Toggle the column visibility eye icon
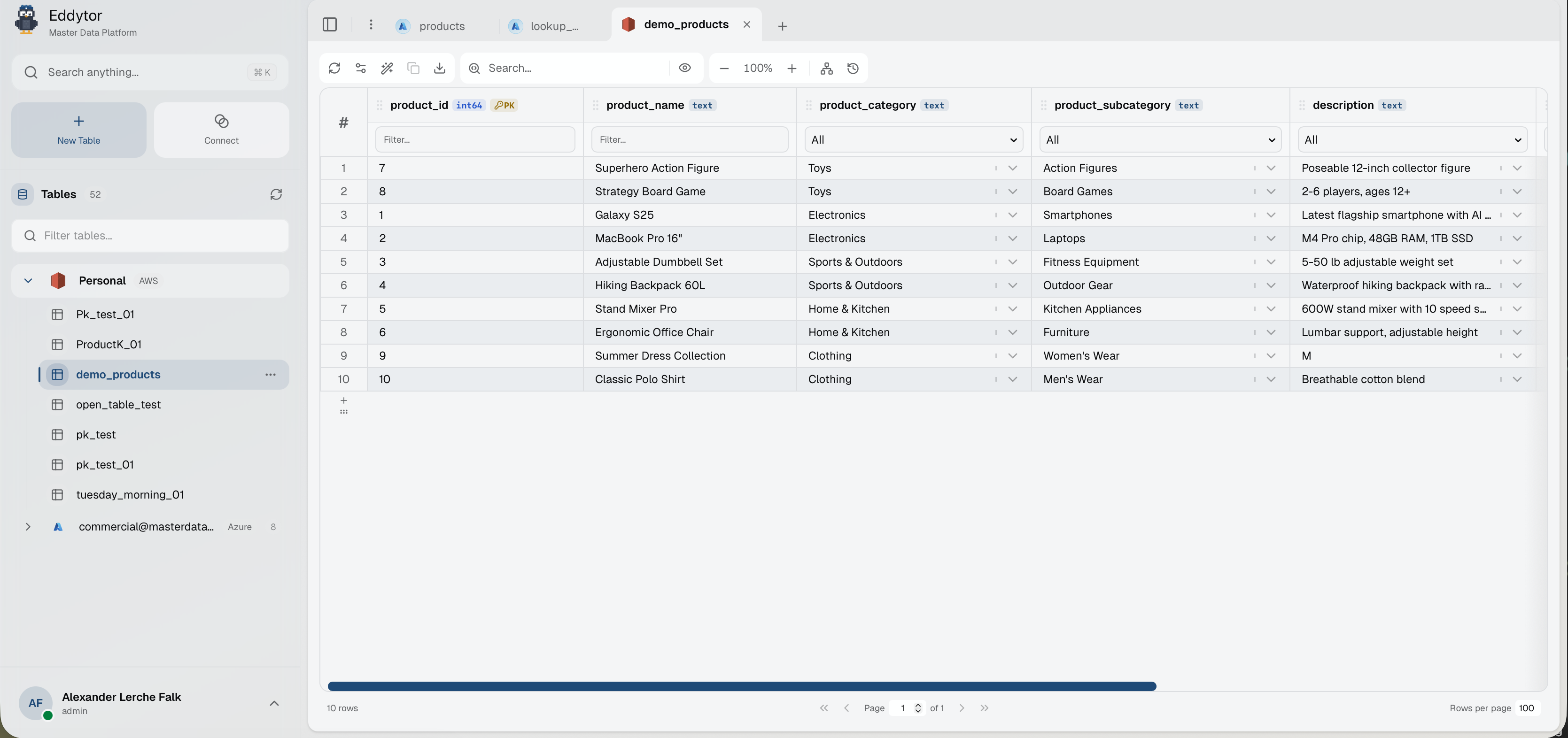Screen dimensions: 1568x738 (x=685, y=68)
